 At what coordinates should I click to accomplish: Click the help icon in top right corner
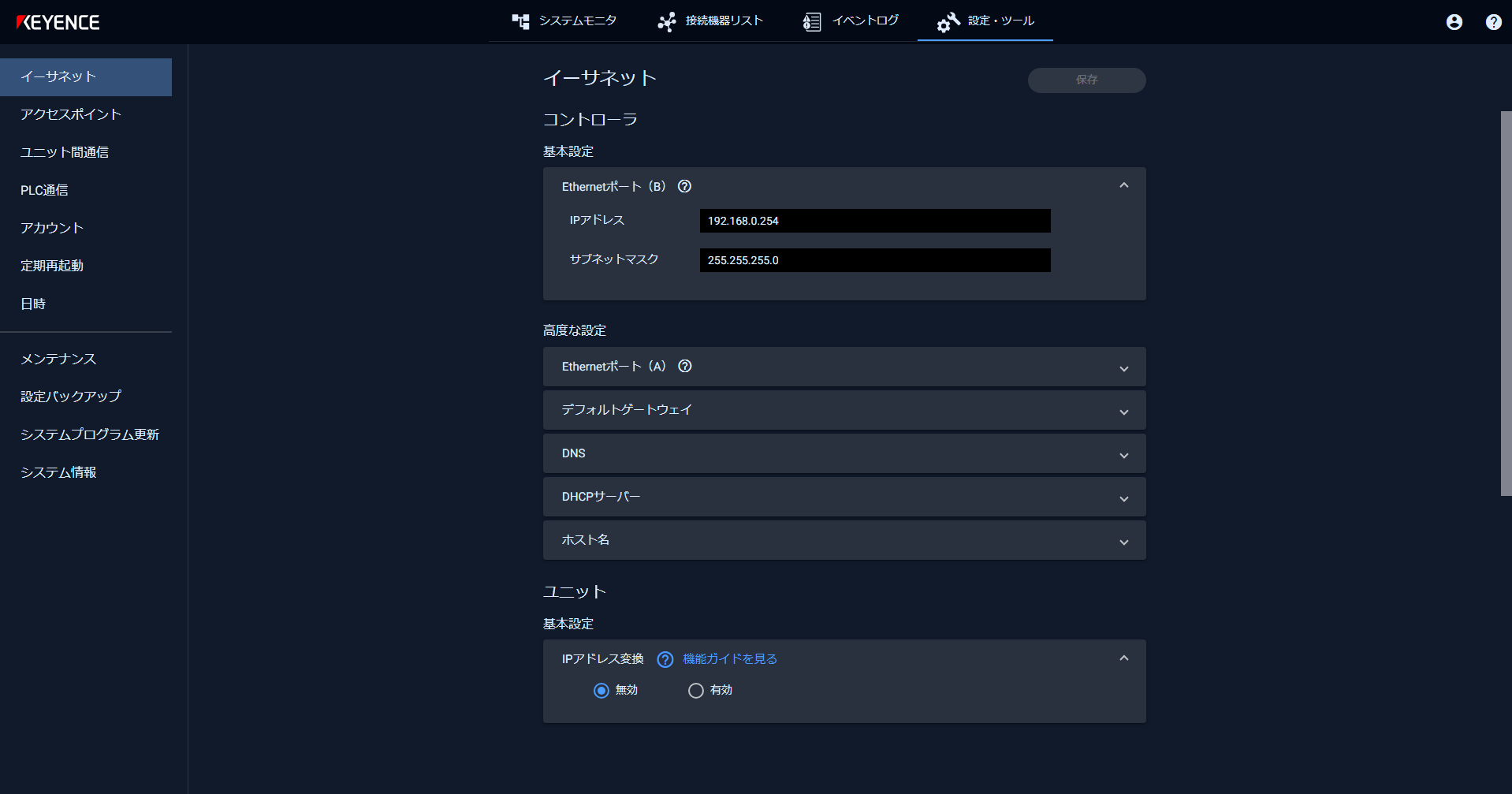pos(1492,22)
